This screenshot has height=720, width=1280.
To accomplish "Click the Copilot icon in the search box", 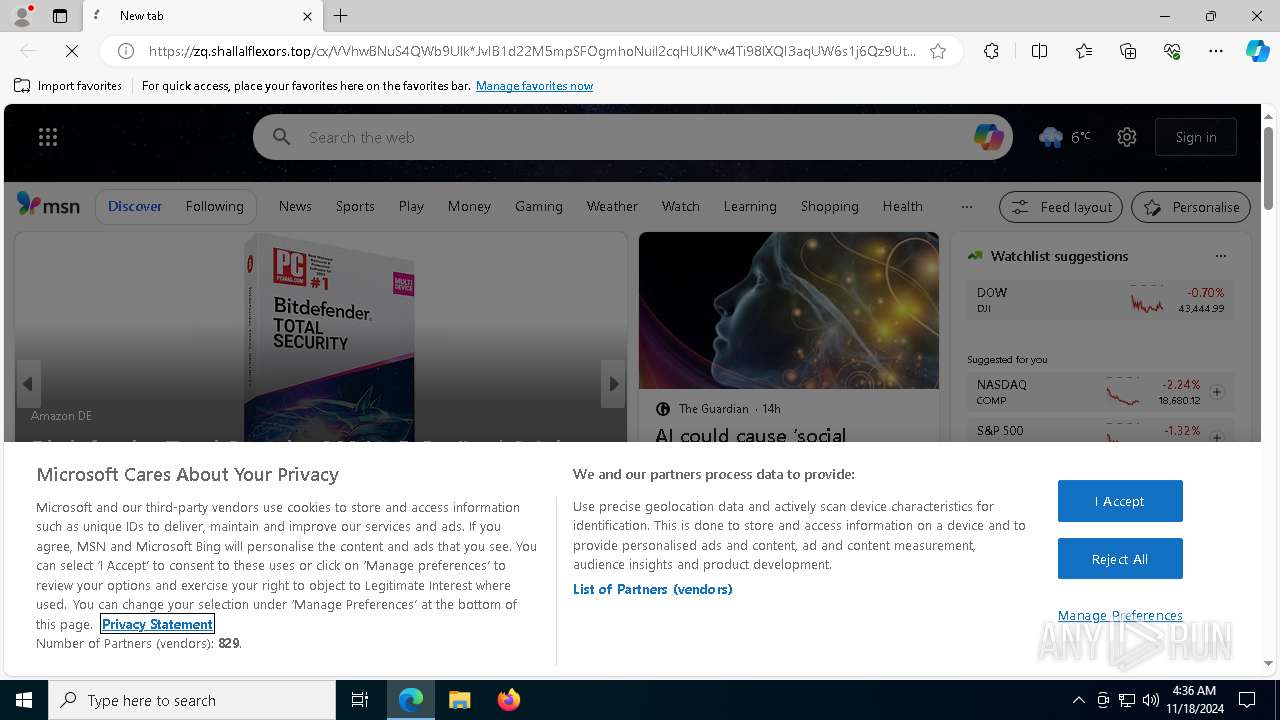I will pos(988,137).
